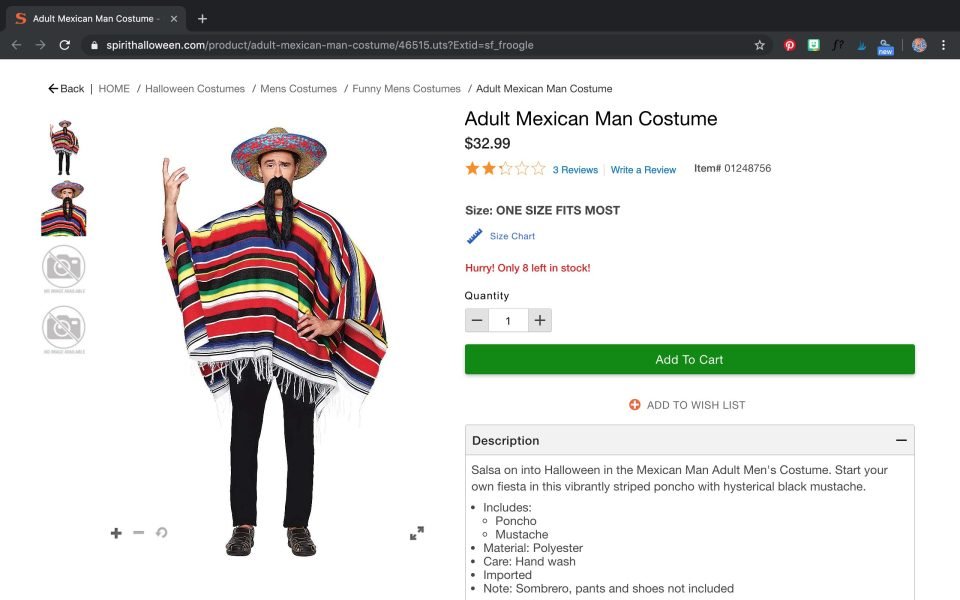Click the orange plus icon beside Add To Wish List
This screenshot has height=600, width=960.
(x=635, y=405)
